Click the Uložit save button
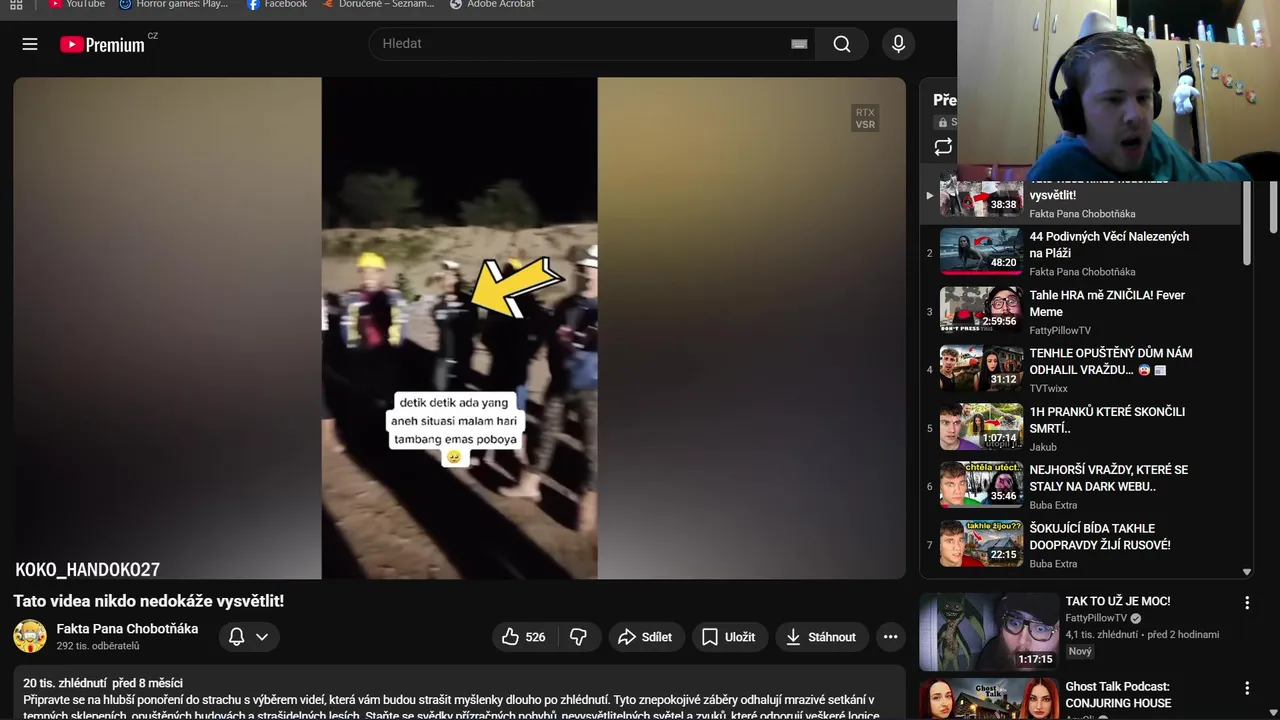1280x720 pixels. (x=729, y=637)
